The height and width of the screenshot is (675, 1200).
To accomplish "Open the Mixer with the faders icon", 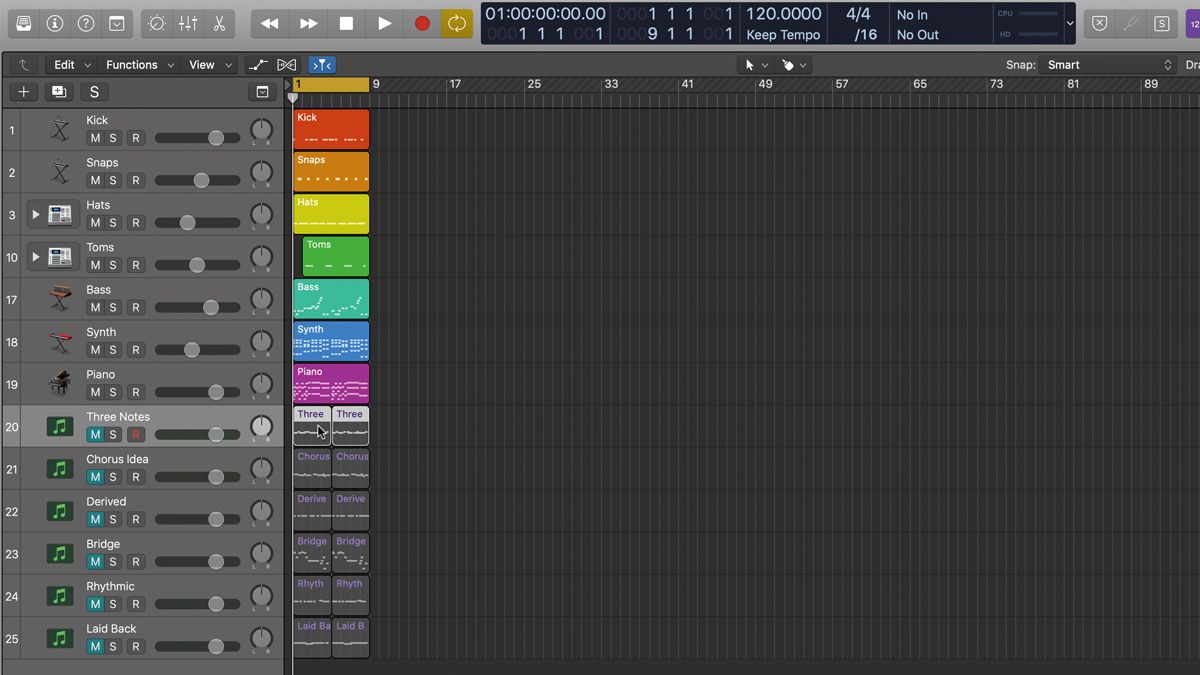I will pyautogui.click(x=188, y=22).
